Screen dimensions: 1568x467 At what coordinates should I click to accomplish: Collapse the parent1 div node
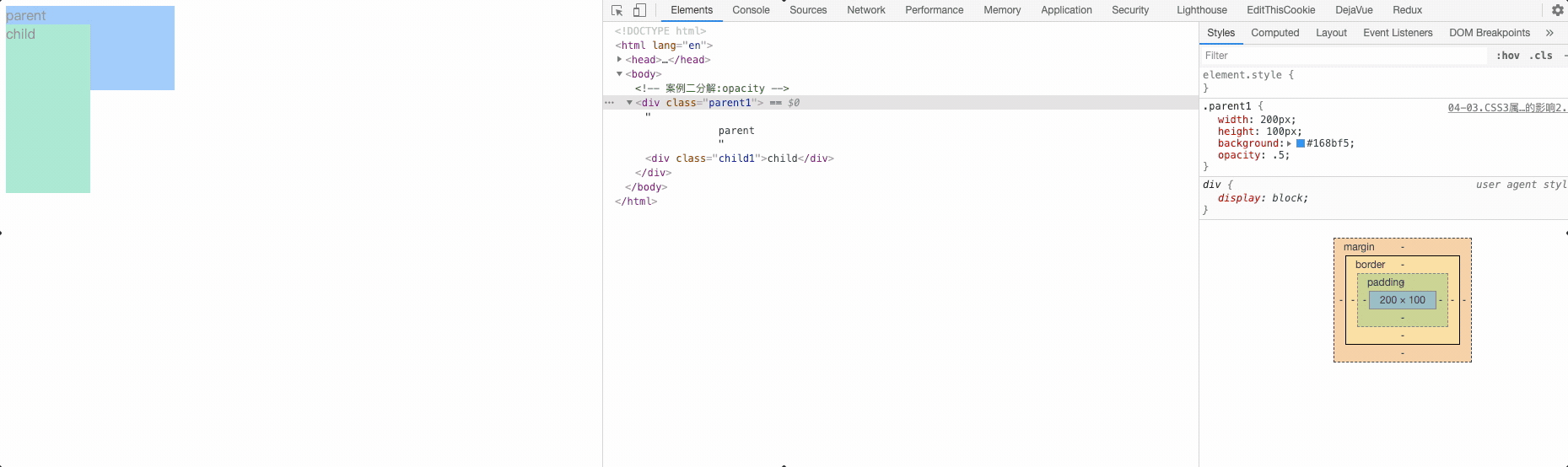(x=629, y=103)
